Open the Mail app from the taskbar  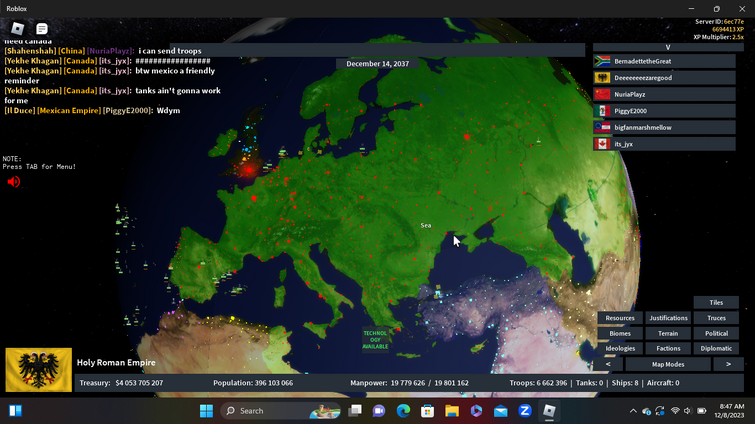[500, 411]
